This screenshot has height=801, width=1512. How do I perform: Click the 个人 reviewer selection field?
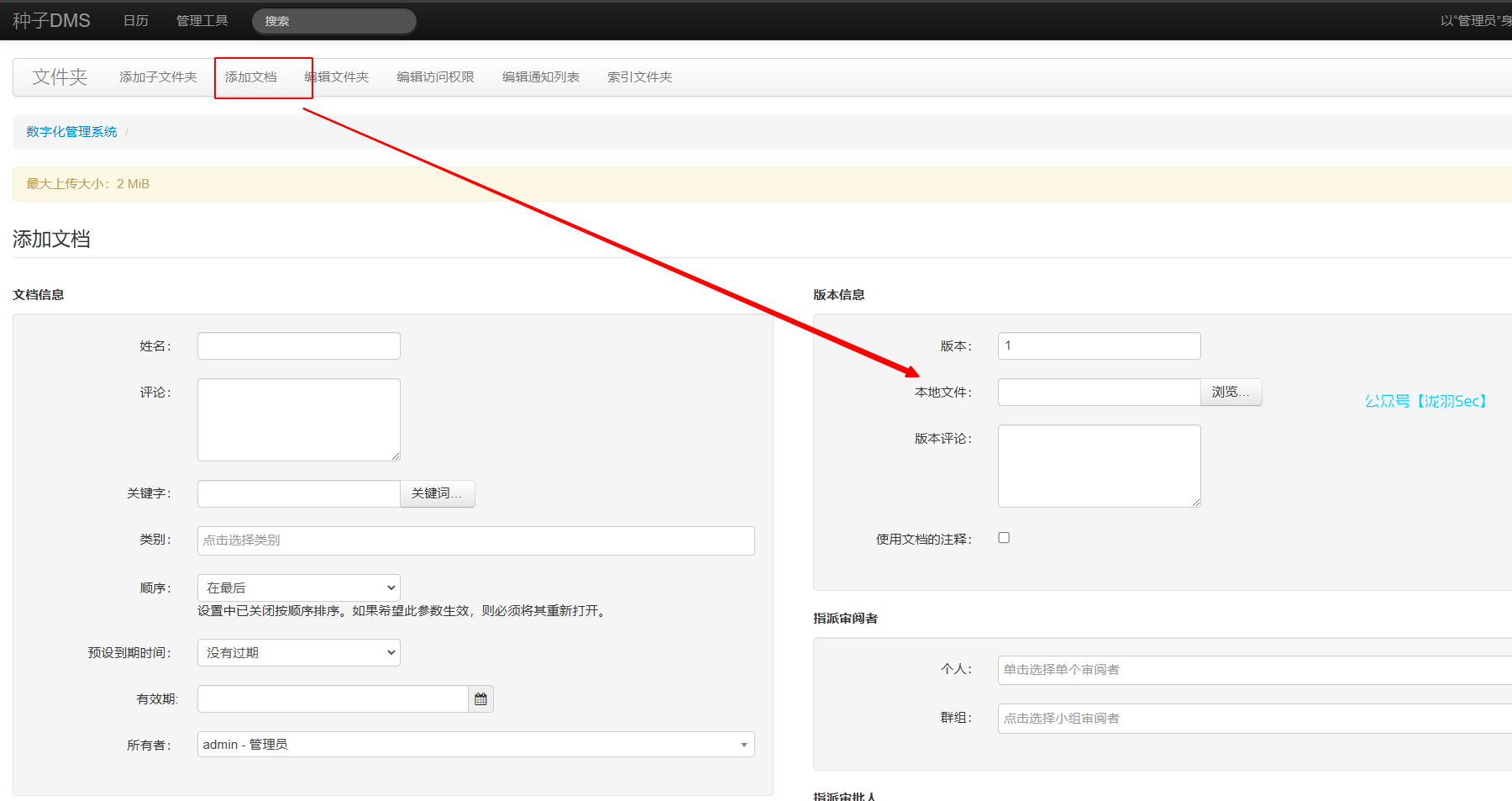pos(1252,670)
